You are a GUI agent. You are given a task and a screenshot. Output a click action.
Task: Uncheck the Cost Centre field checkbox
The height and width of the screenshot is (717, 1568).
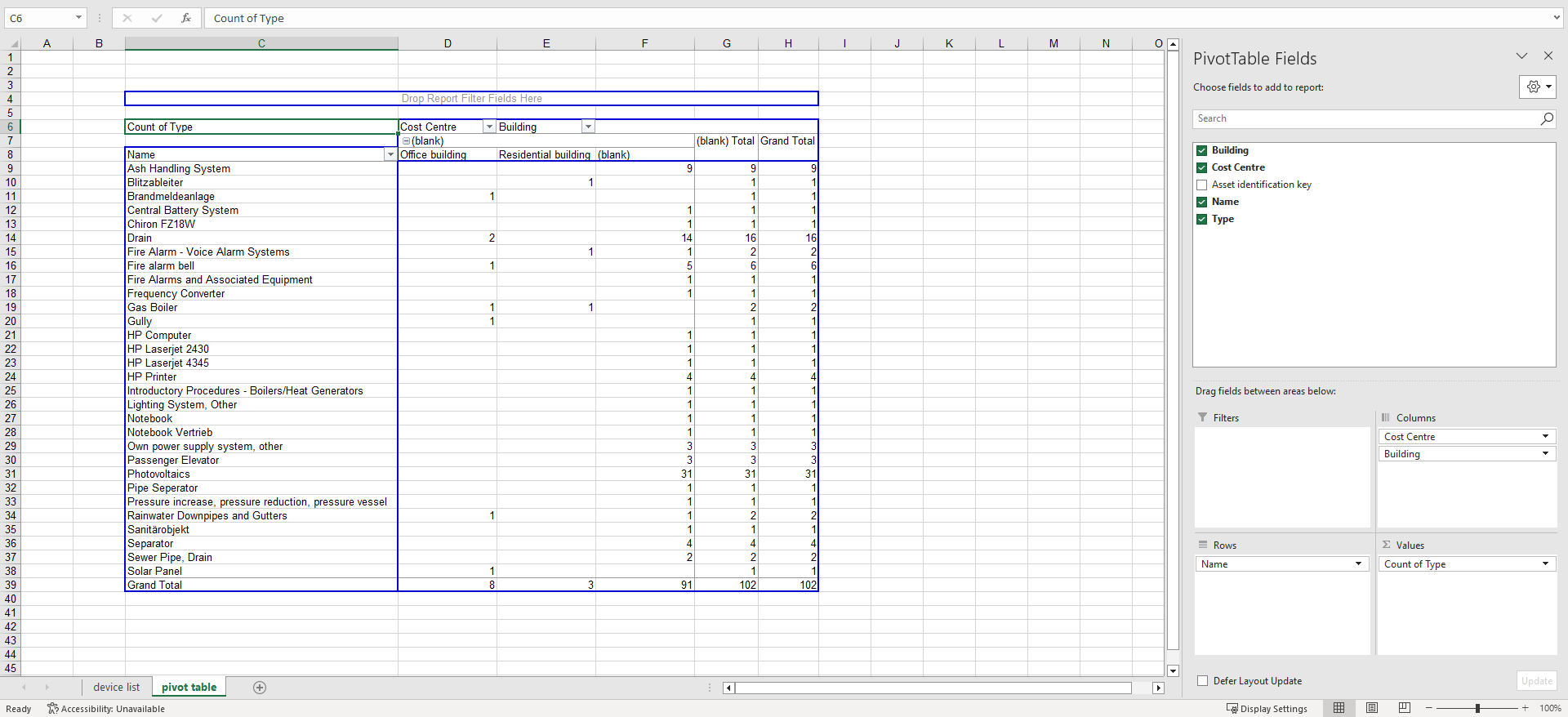point(1201,167)
